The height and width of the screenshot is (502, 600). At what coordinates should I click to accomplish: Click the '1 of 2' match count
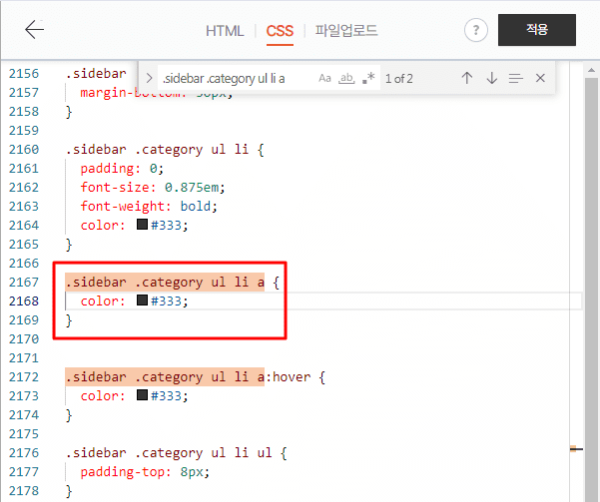click(399, 79)
